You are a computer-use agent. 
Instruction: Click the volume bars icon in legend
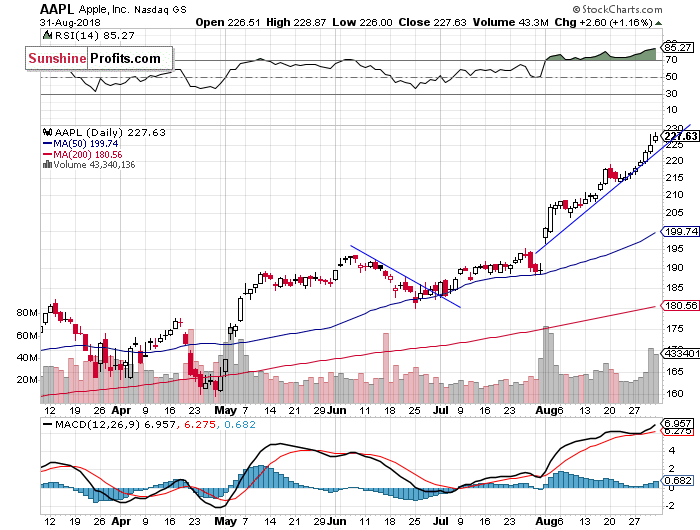[x=47, y=164]
